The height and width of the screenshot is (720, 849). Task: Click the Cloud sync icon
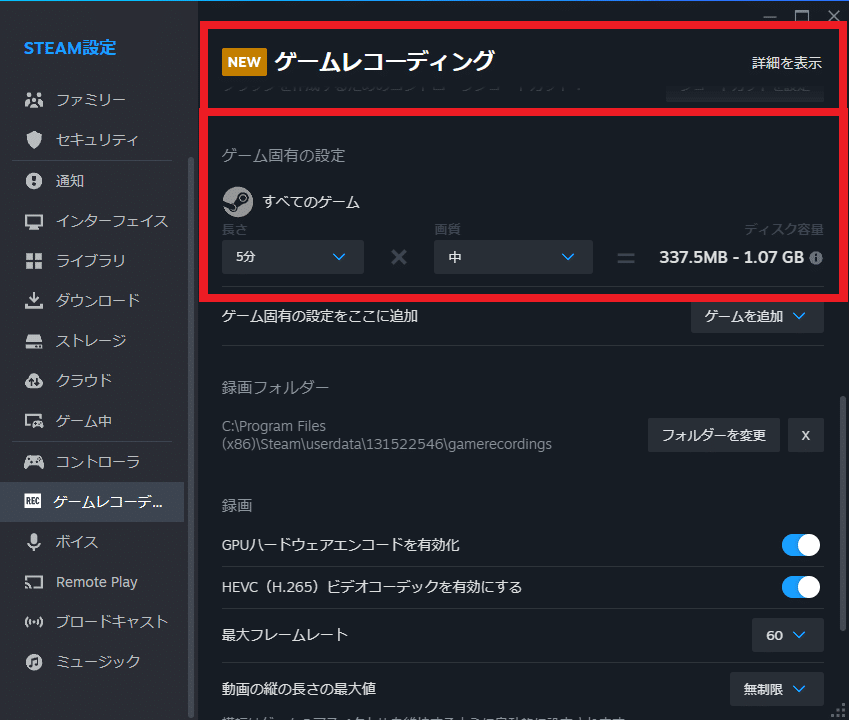[34, 381]
